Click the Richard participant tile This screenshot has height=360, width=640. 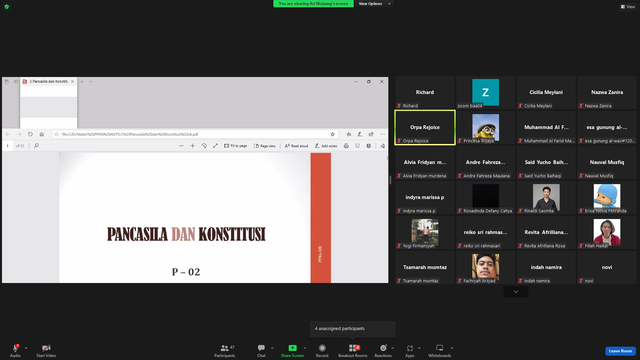(x=425, y=92)
